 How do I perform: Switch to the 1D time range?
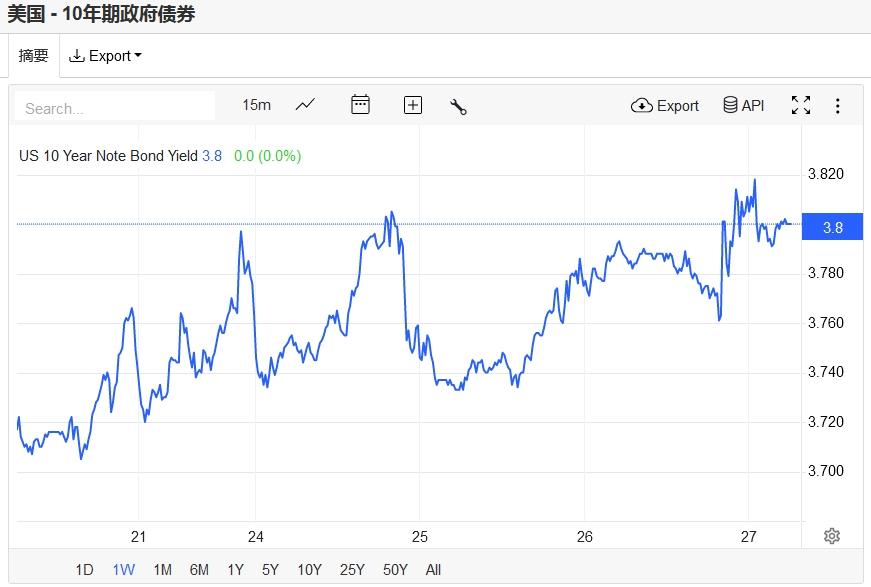click(x=84, y=570)
